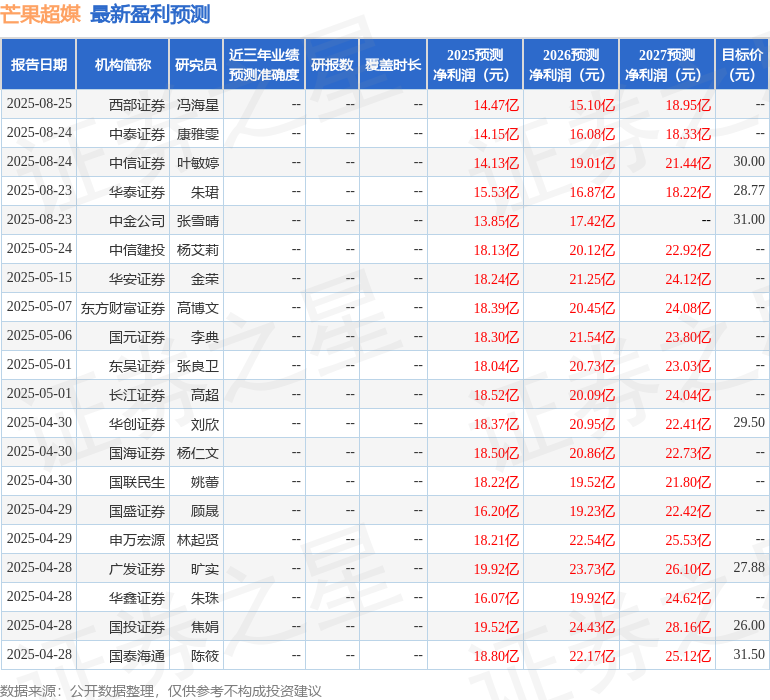Click the 2025预测净利润 column header
Screen dimensions: 770x700
[x=475, y=65]
